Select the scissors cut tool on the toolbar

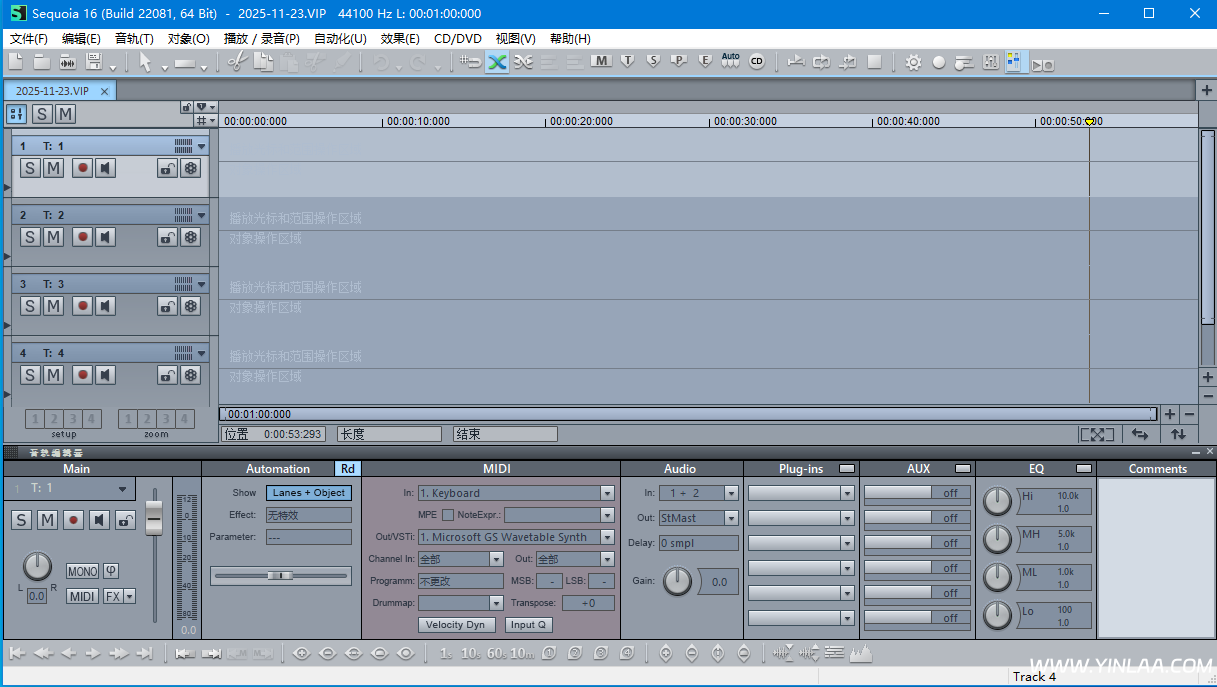tap(237, 62)
